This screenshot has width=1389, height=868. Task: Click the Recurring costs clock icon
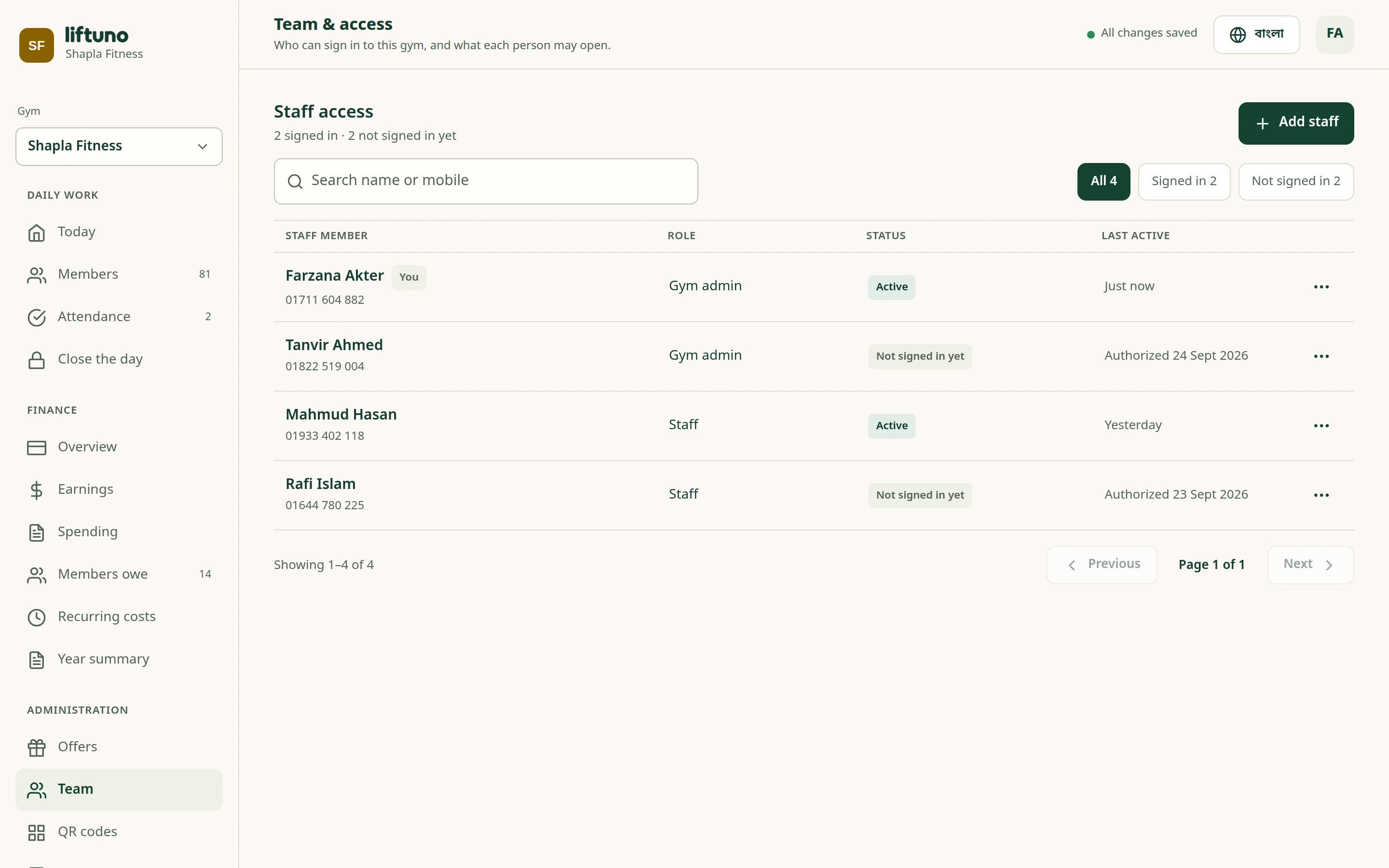36,618
